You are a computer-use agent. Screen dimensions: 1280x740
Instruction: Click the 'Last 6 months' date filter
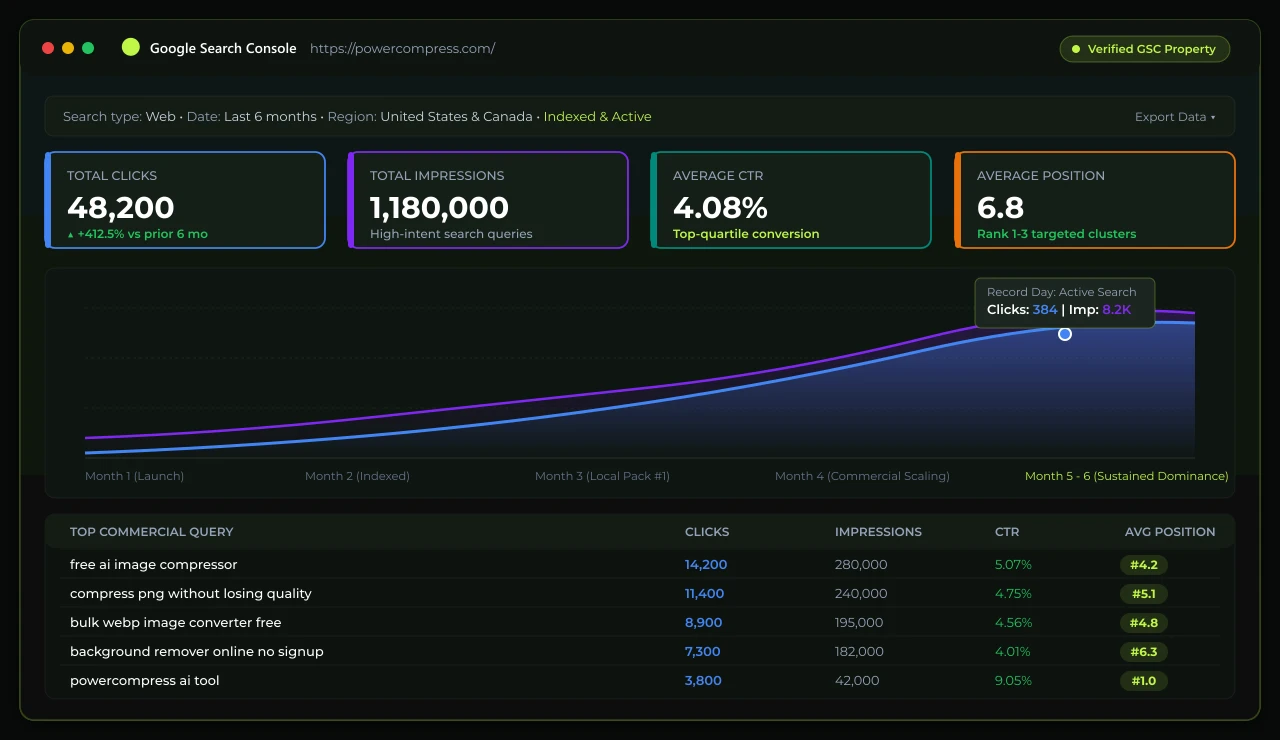pos(270,117)
